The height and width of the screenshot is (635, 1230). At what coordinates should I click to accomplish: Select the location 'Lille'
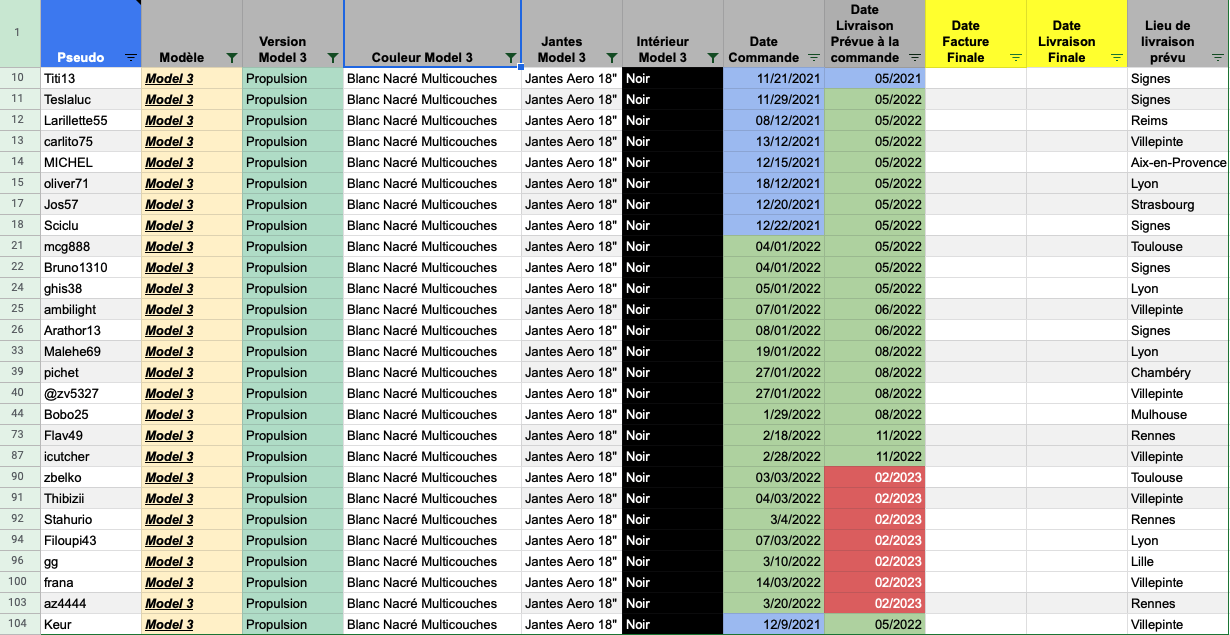click(1178, 561)
